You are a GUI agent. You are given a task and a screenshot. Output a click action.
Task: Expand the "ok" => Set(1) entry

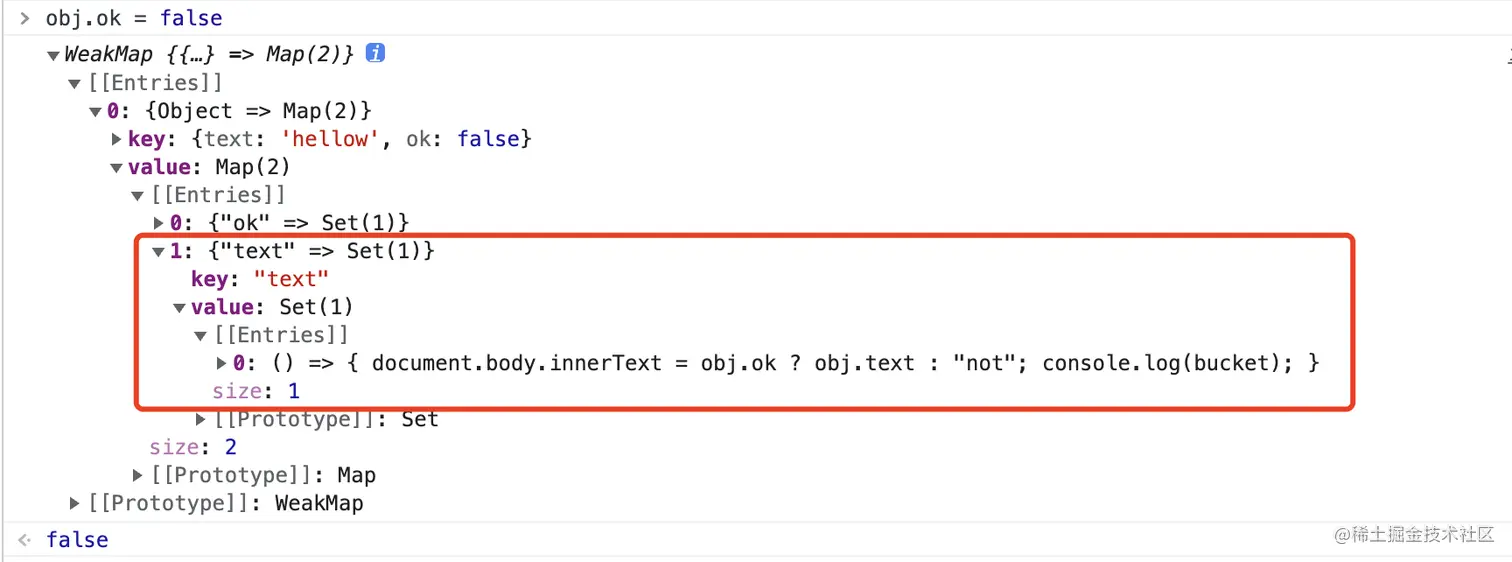click(159, 222)
